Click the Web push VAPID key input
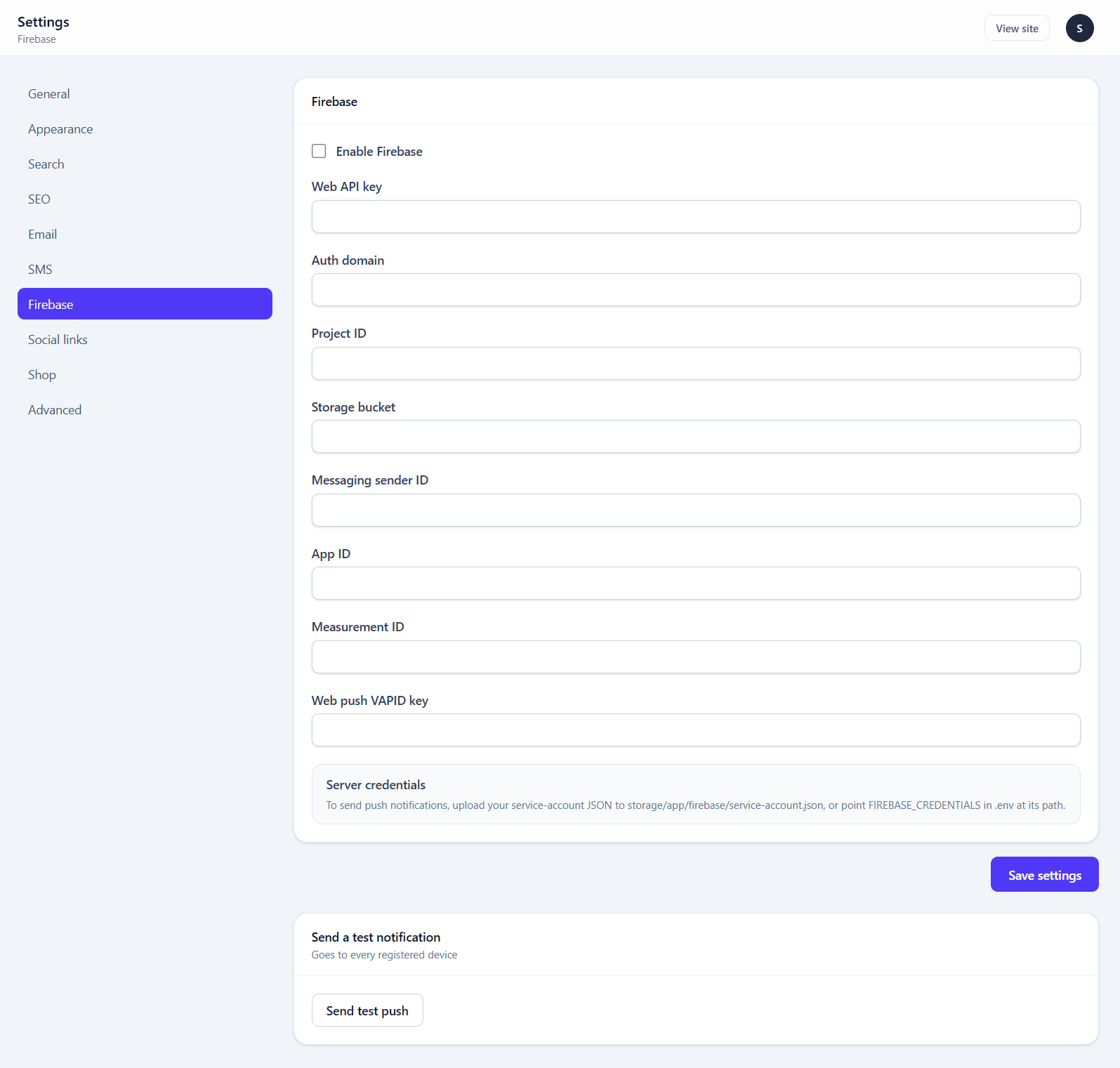 pos(696,730)
